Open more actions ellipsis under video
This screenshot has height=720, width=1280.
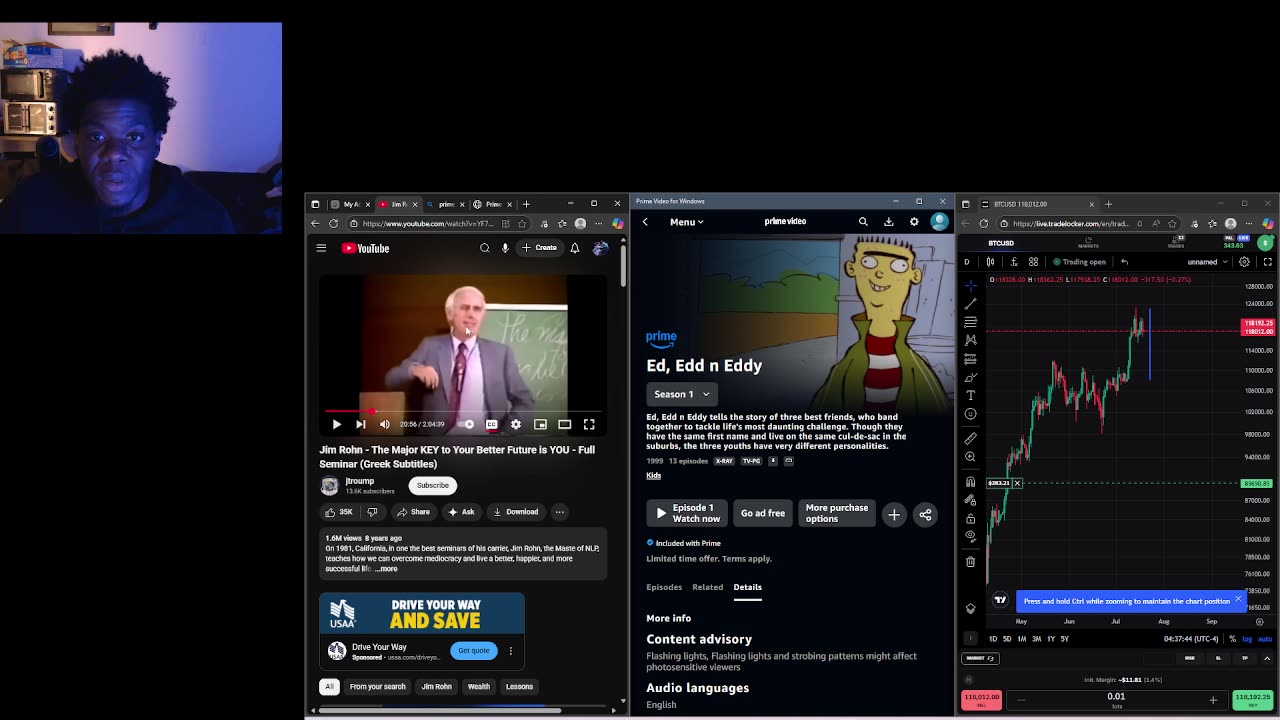tap(560, 512)
